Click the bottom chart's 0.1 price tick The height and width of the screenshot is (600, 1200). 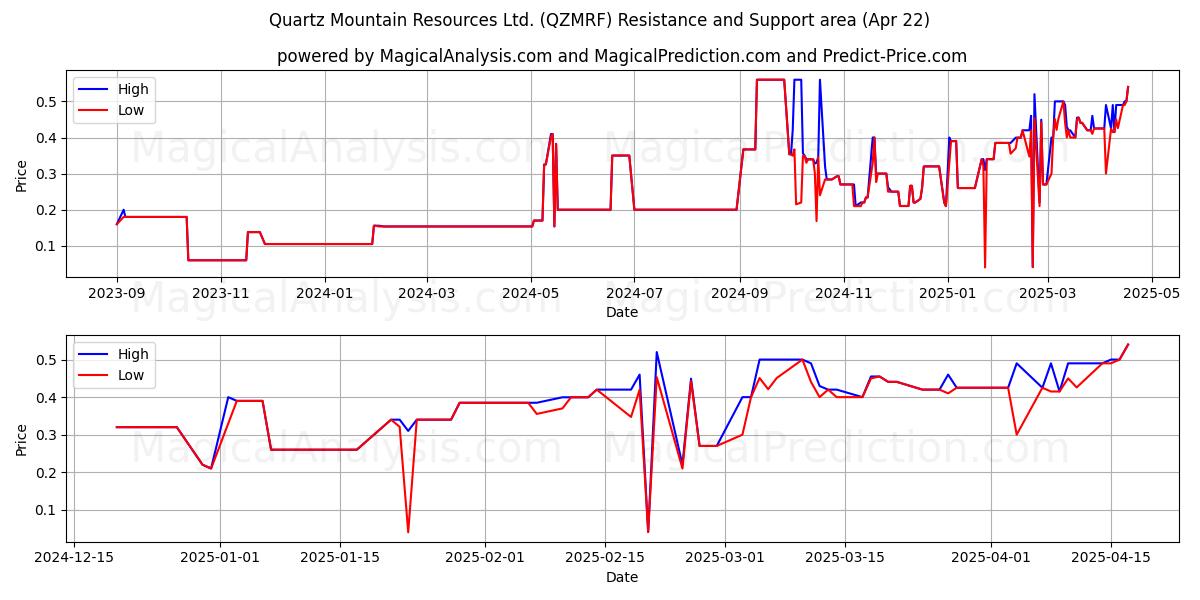tap(48, 510)
